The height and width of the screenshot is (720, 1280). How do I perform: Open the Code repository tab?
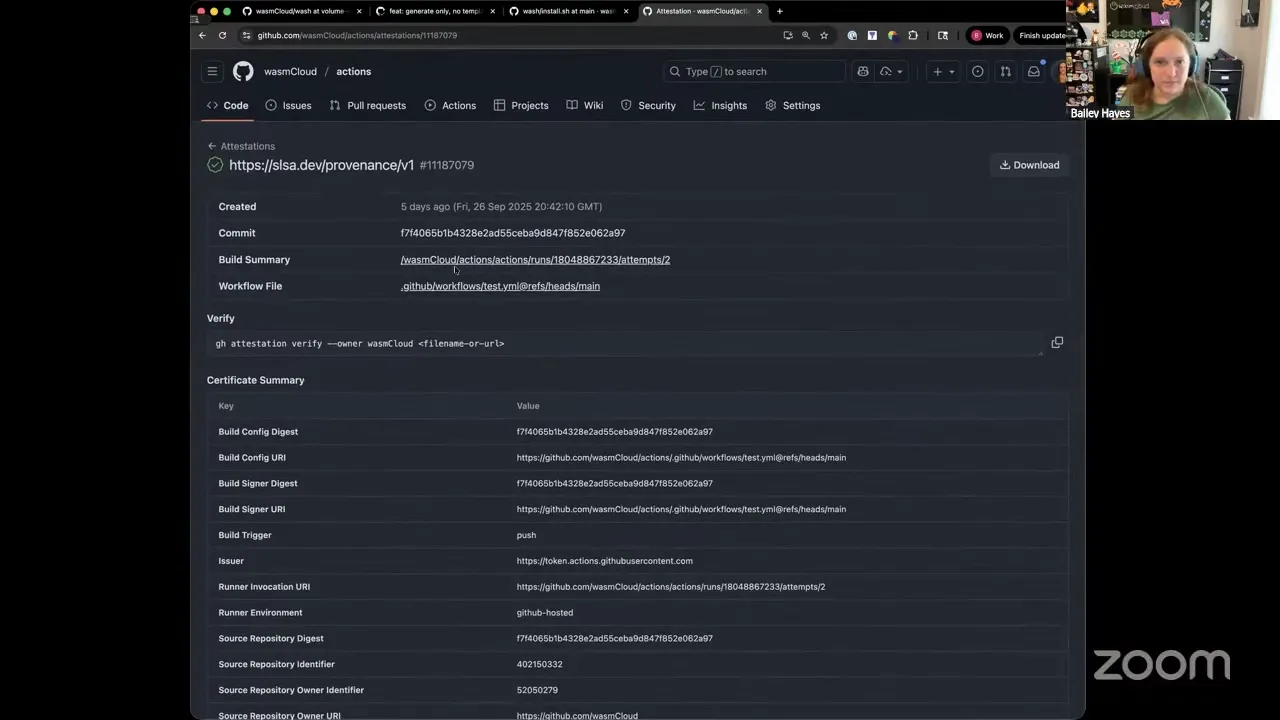228,105
